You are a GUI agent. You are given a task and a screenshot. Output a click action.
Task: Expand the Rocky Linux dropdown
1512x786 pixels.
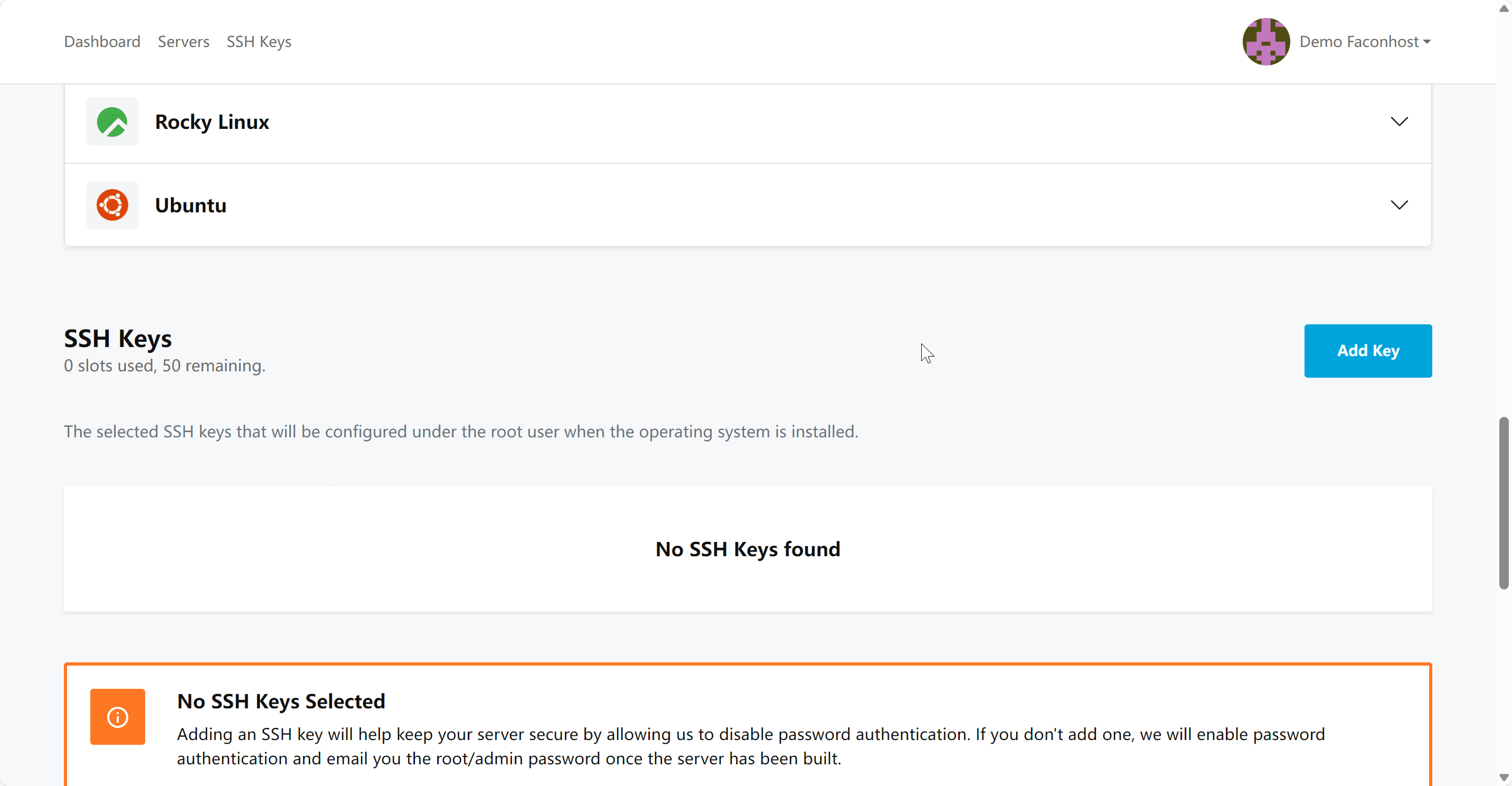click(1399, 121)
